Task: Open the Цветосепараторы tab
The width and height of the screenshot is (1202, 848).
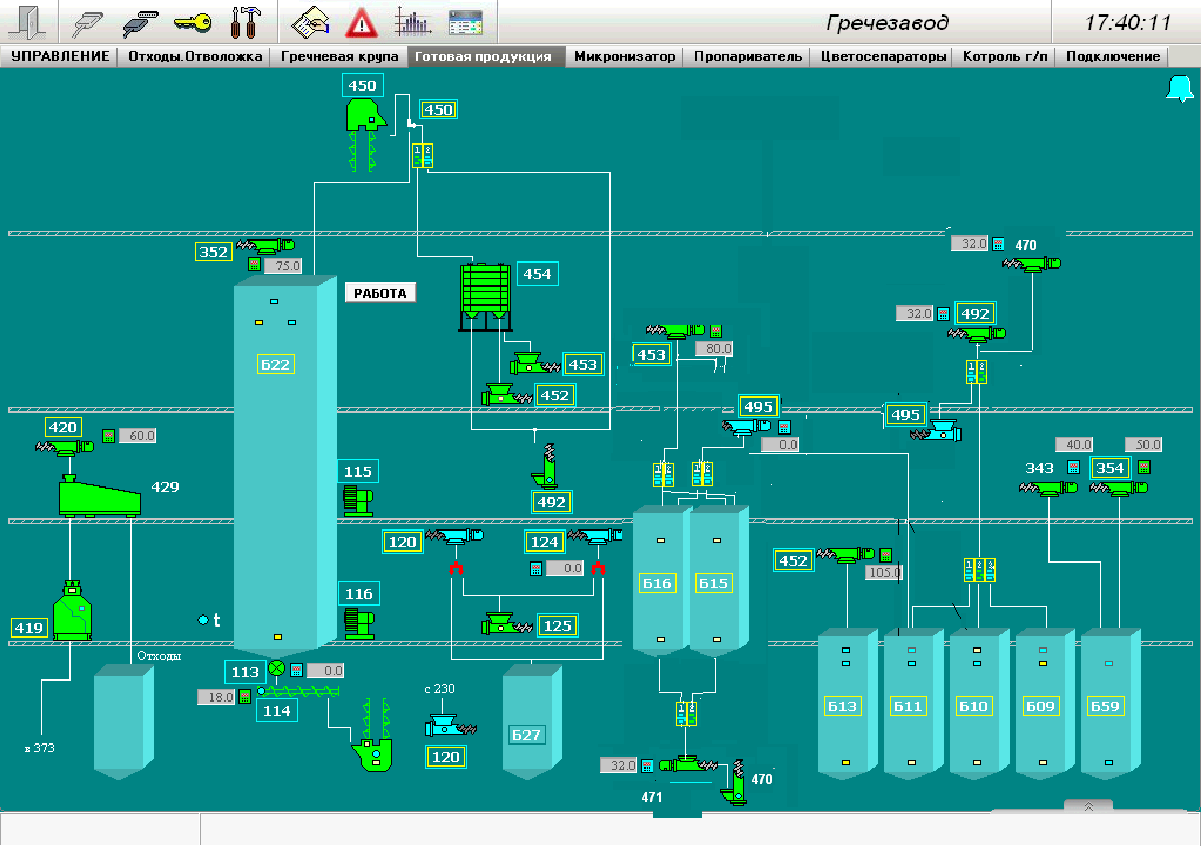Action: 882,57
